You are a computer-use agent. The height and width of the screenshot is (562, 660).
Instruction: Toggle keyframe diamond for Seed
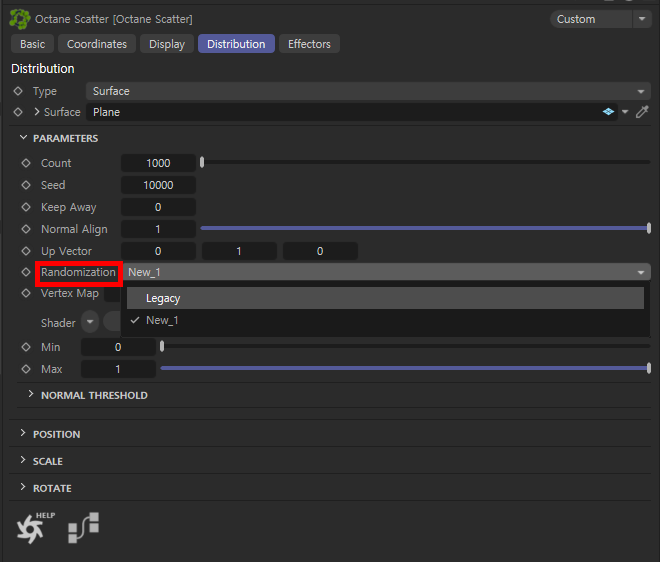tap(26, 185)
